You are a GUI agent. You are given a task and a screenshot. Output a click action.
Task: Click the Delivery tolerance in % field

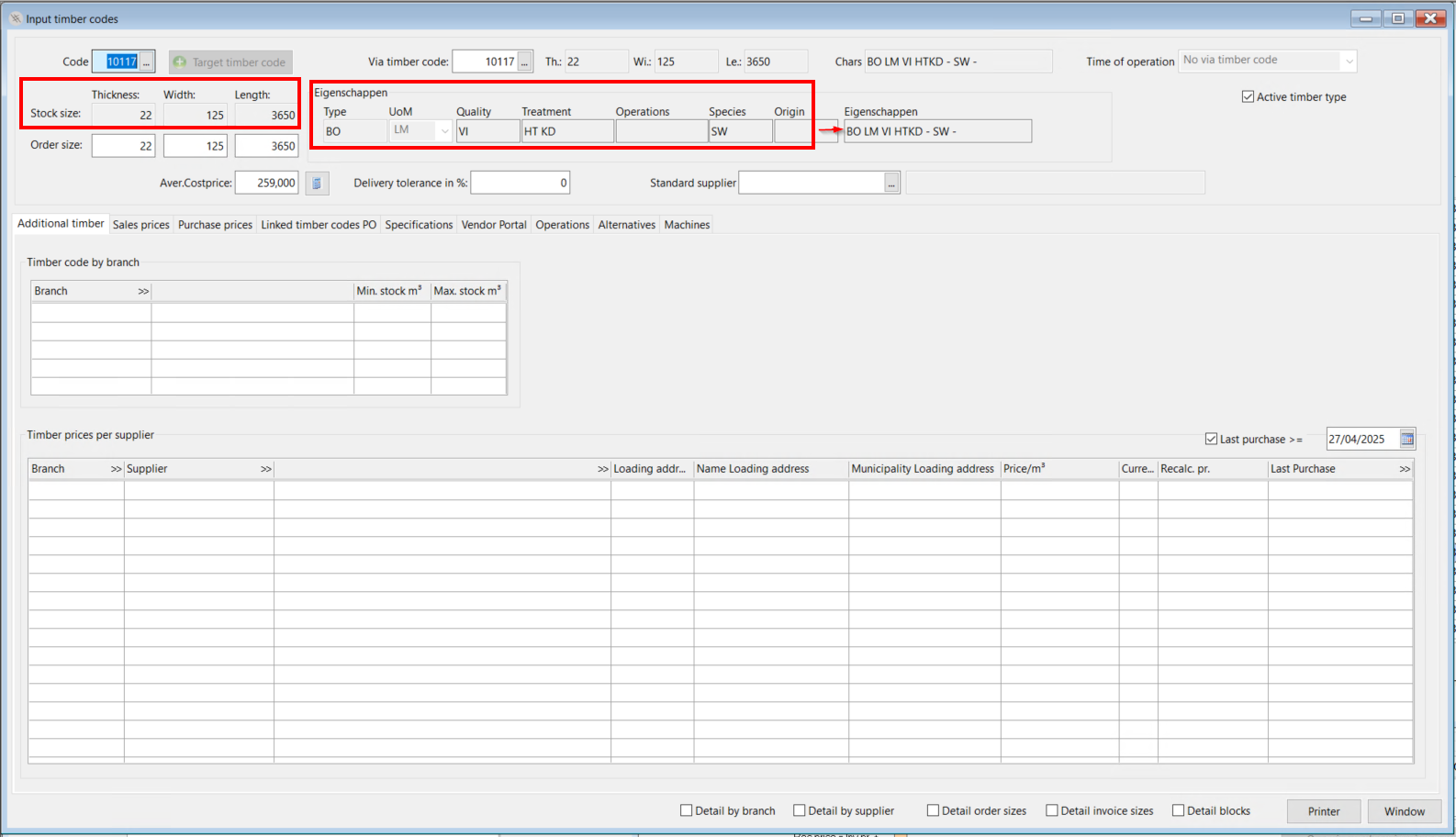pos(521,183)
